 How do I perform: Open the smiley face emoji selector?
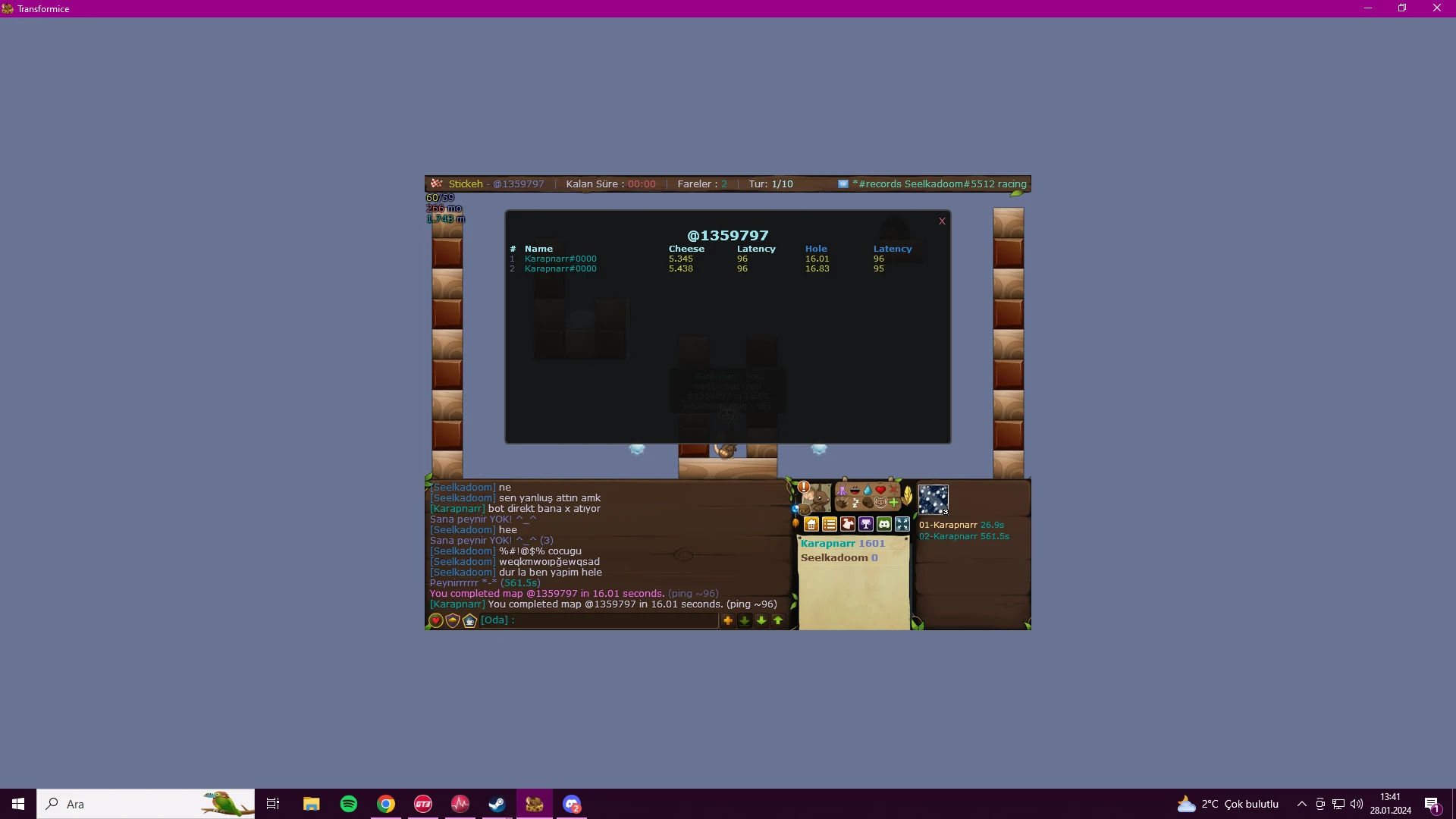tap(880, 503)
